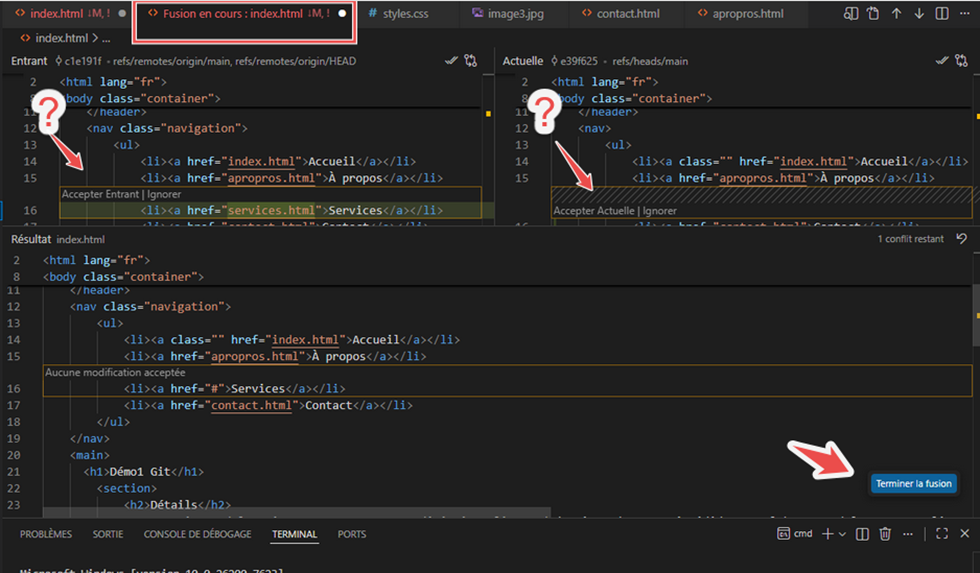Viewport: 980px width, 573px height.
Task: Reset result undo arrow icon
Action: click(962, 239)
